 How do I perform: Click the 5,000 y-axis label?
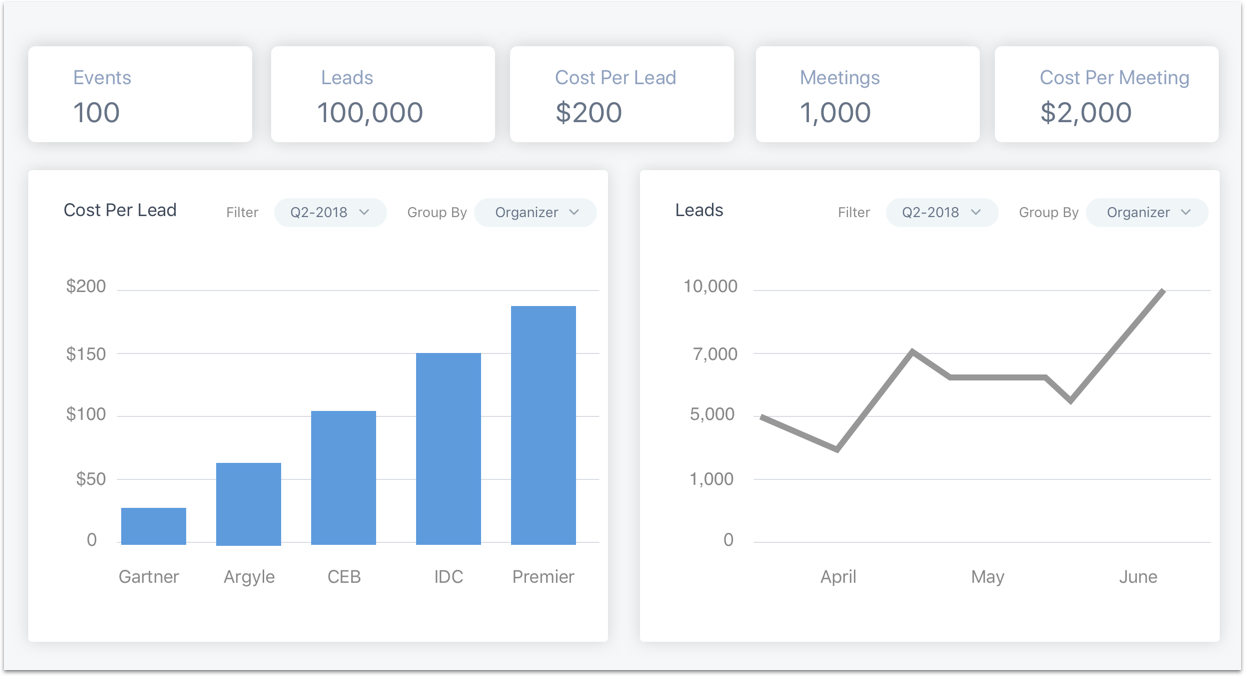[x=713, y=414]
